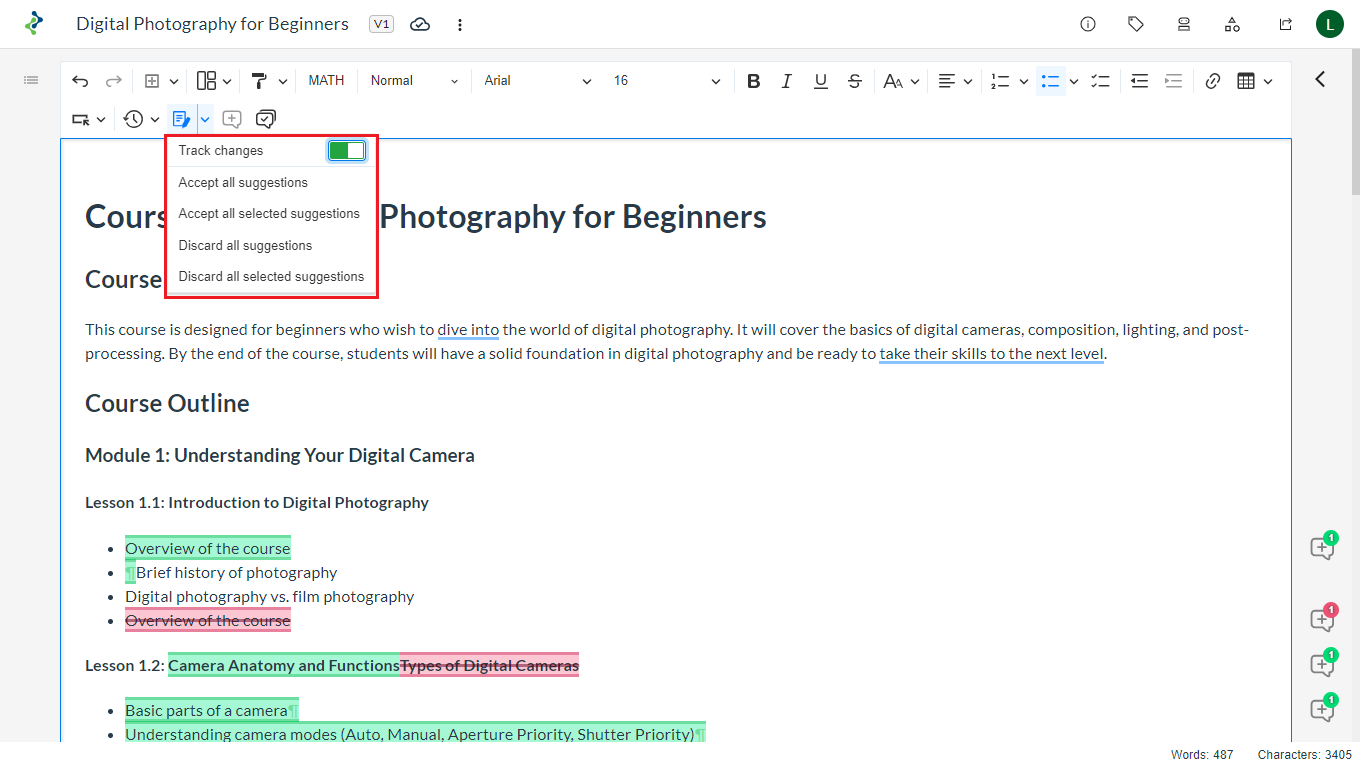Open the Normal paragraph style dropdown
This screenshot has height=768, width=1360.
point(414,81)
